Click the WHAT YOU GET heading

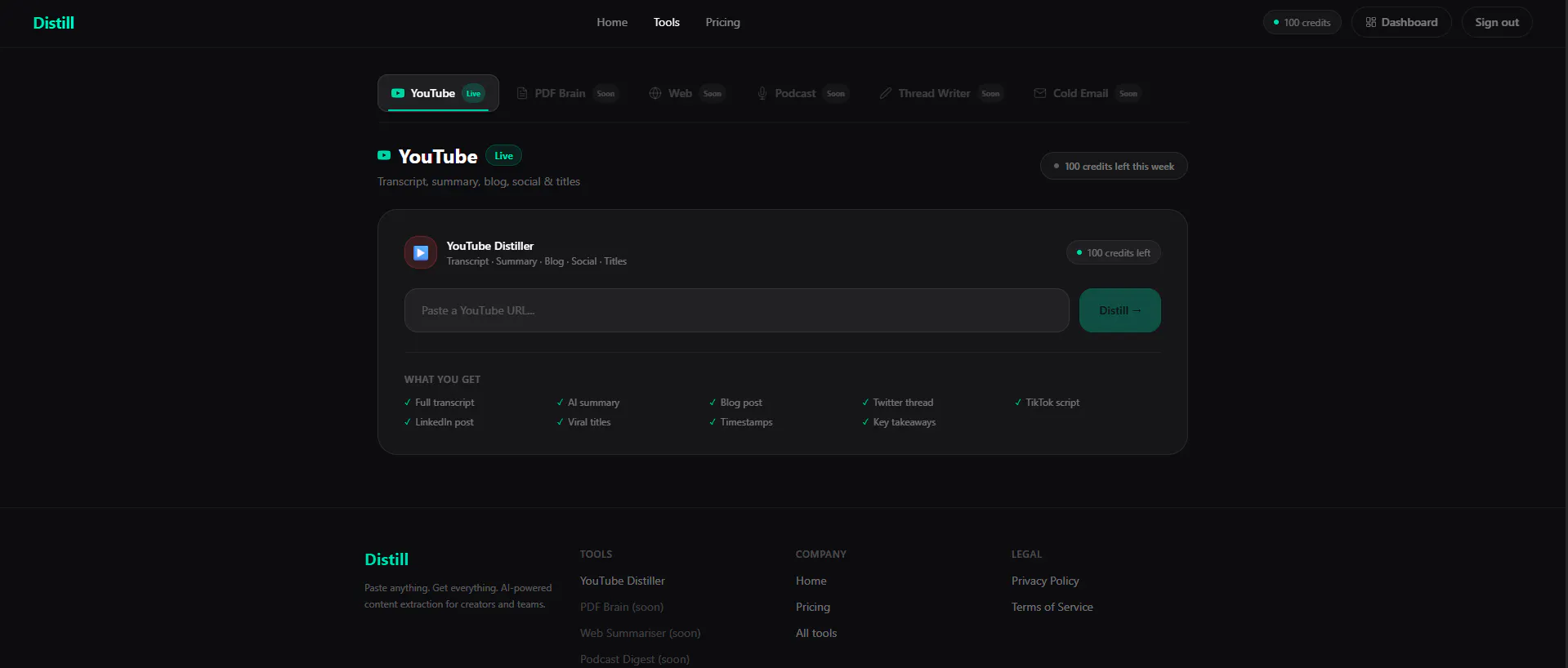pyautogui.click(x=442, y=380)
